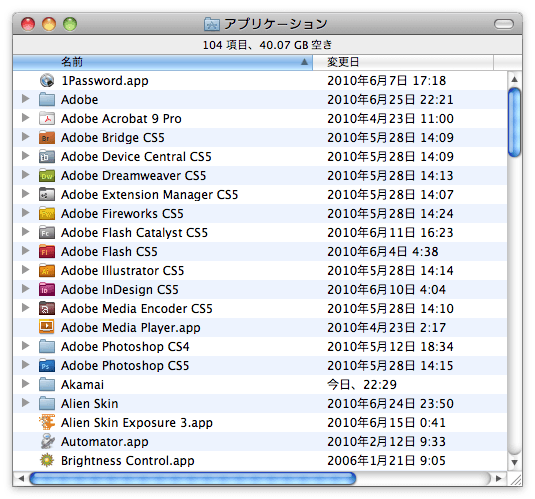Click the Adobe Extension Manager CS5 icon
The height and width of the screenshot is (499, 535).
pos(47,195)
